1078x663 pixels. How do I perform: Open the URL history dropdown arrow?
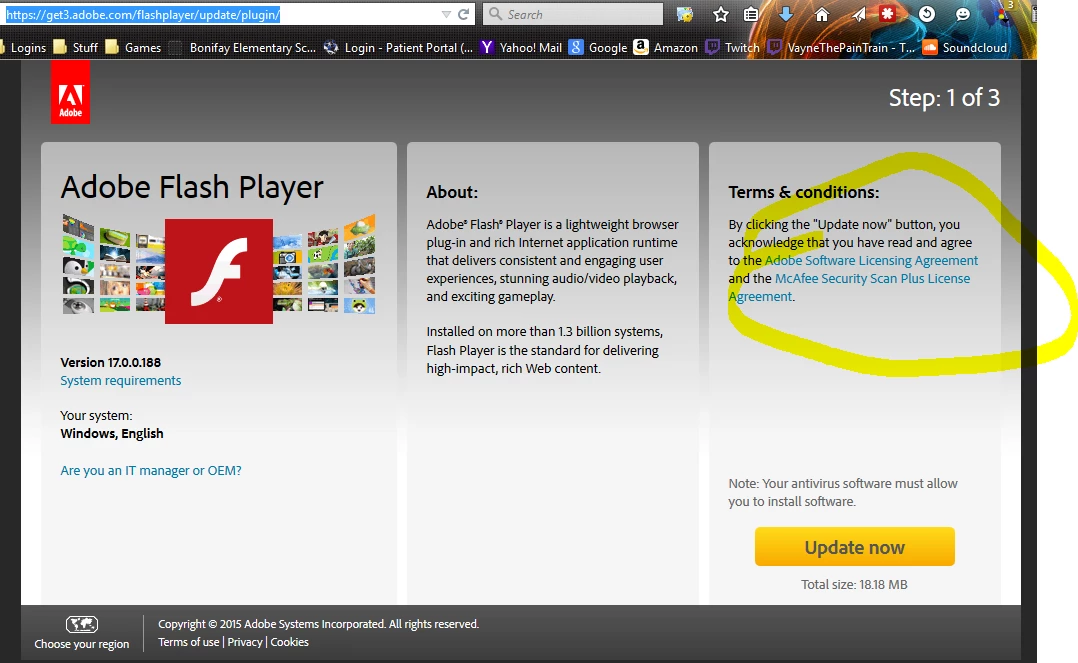(446, 14)
